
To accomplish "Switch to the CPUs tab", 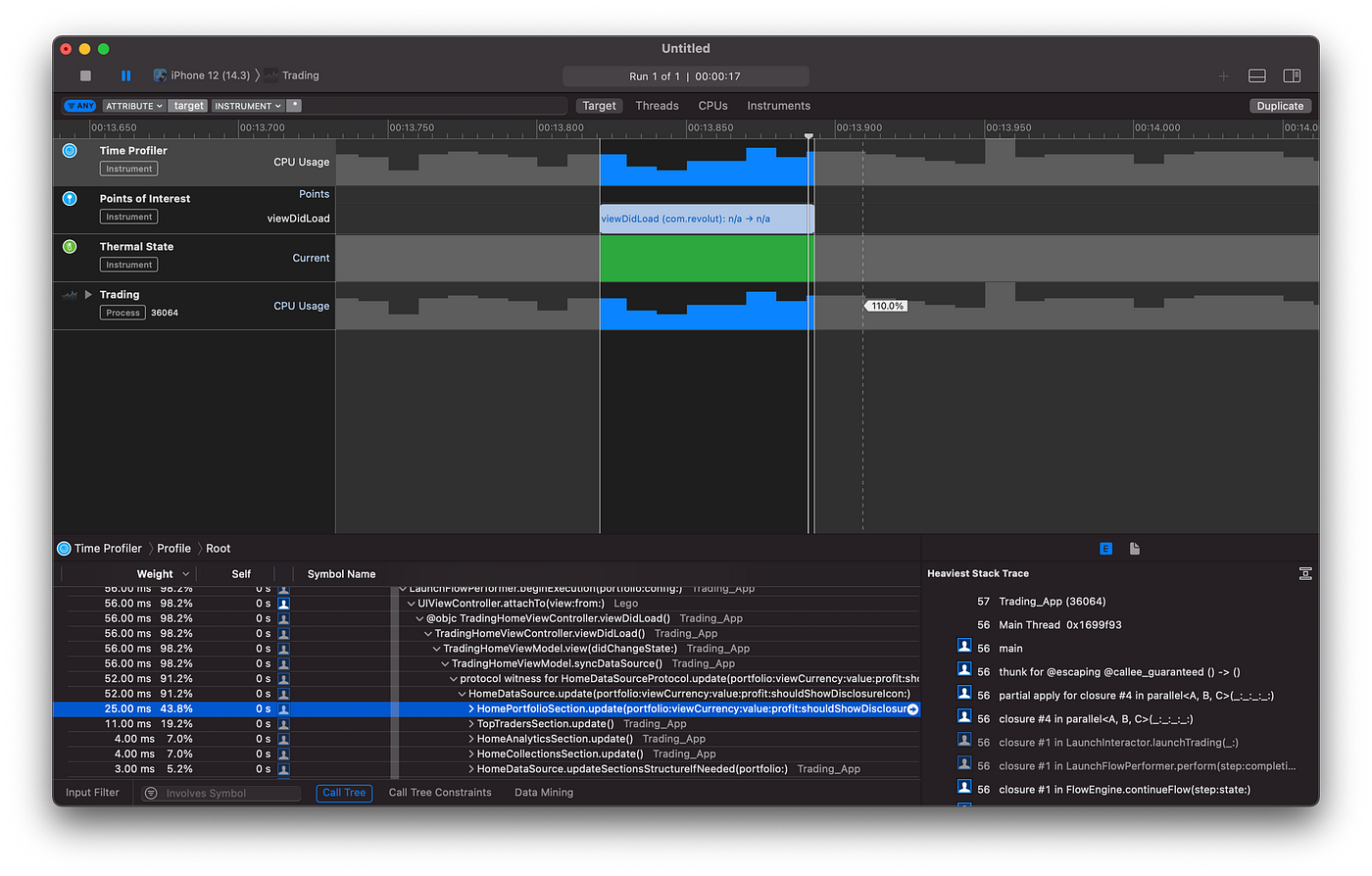I will pyautogui.click(x=712, y=105).
